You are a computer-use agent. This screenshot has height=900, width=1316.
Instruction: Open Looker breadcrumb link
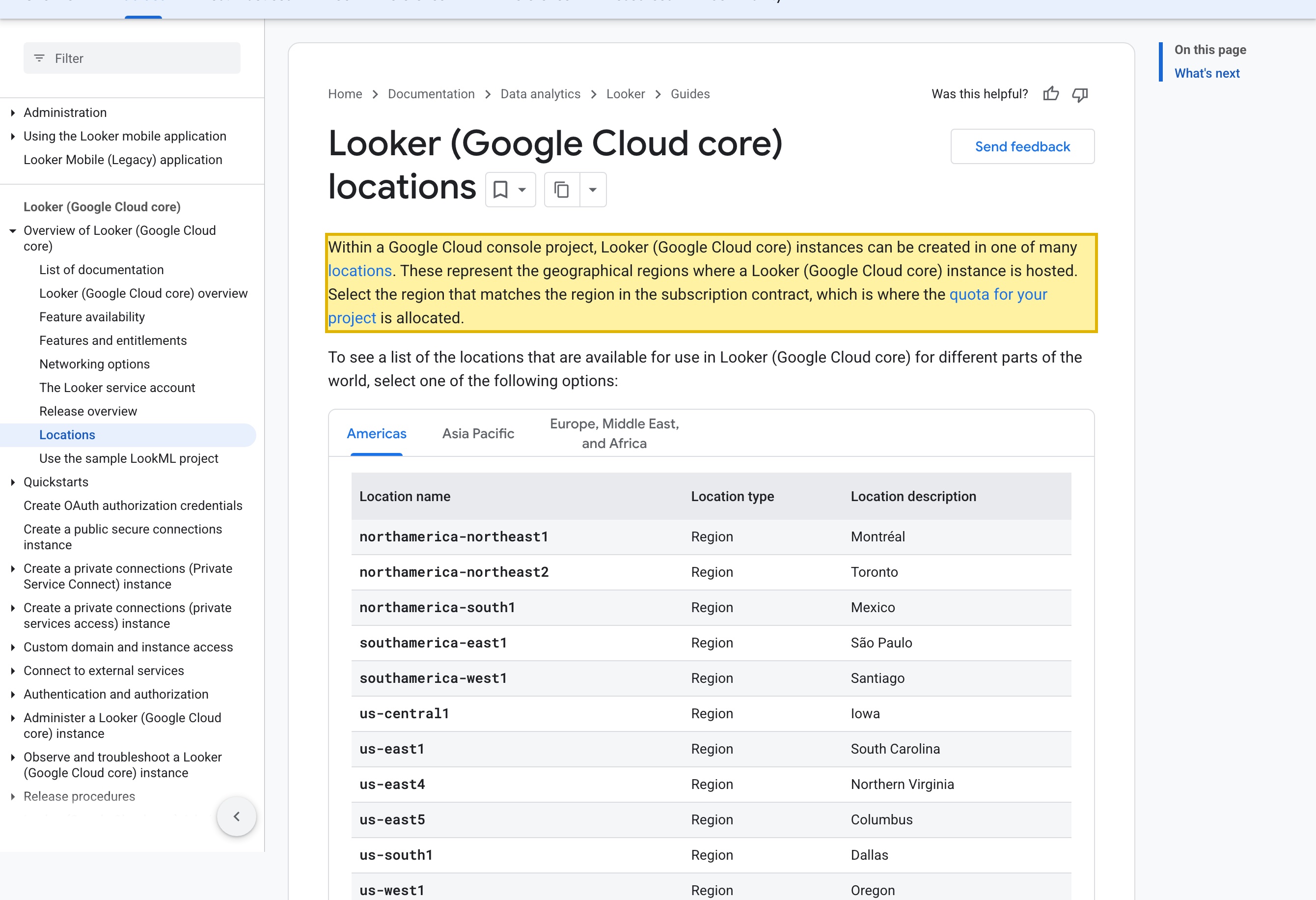pyautogui.click(x=625, y=94)
